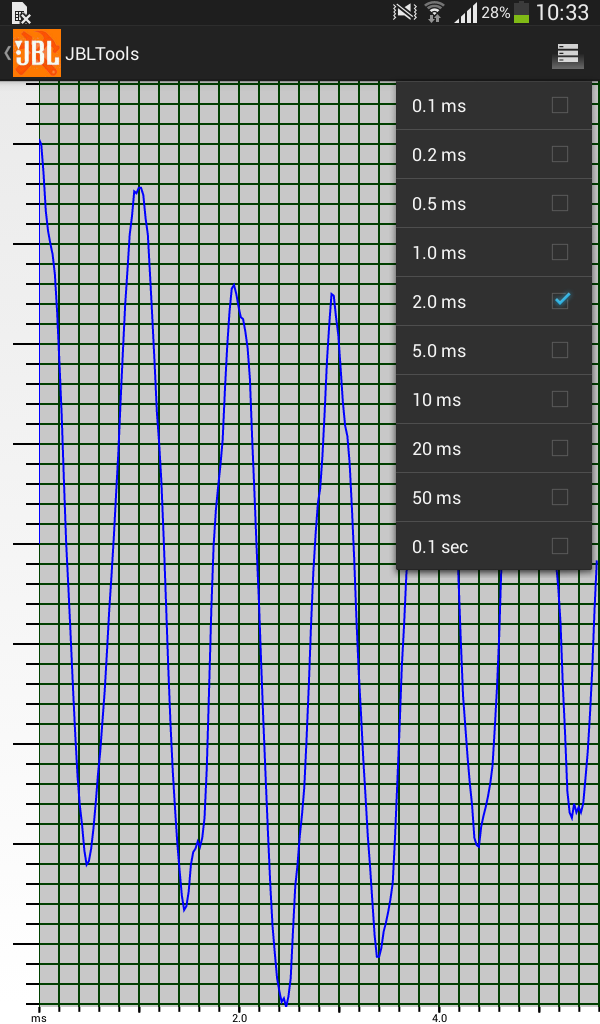The width and height of the screenshot is (600, 1024).
Task: Pick the 10 ms menu entry
Action: tap(494, 399)
